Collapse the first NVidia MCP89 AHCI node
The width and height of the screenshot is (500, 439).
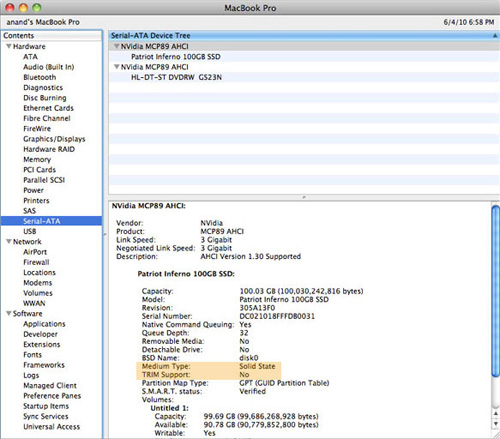(x=117, y=46)
